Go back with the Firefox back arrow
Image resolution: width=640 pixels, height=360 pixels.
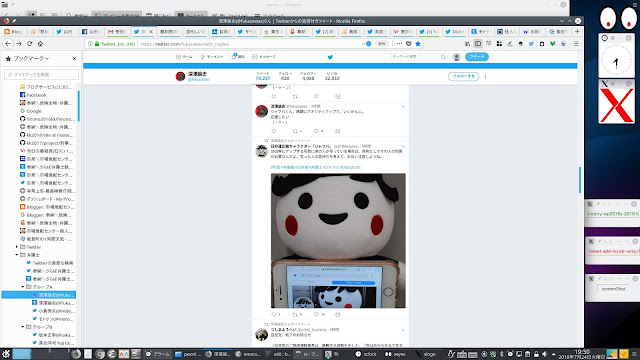[8, 44]
